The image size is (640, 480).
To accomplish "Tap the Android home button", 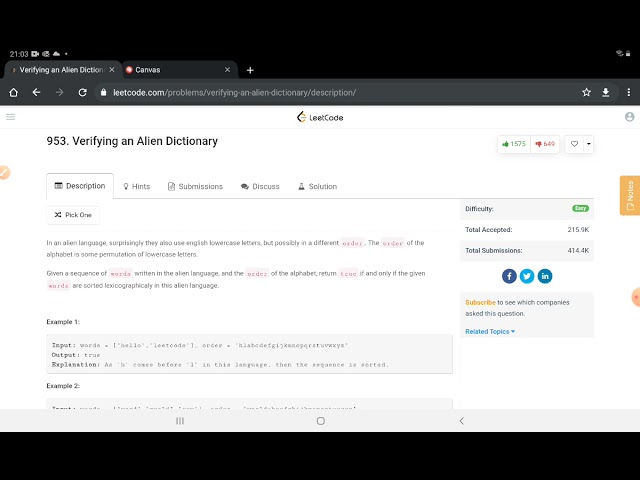I will (x=321, y=421).
